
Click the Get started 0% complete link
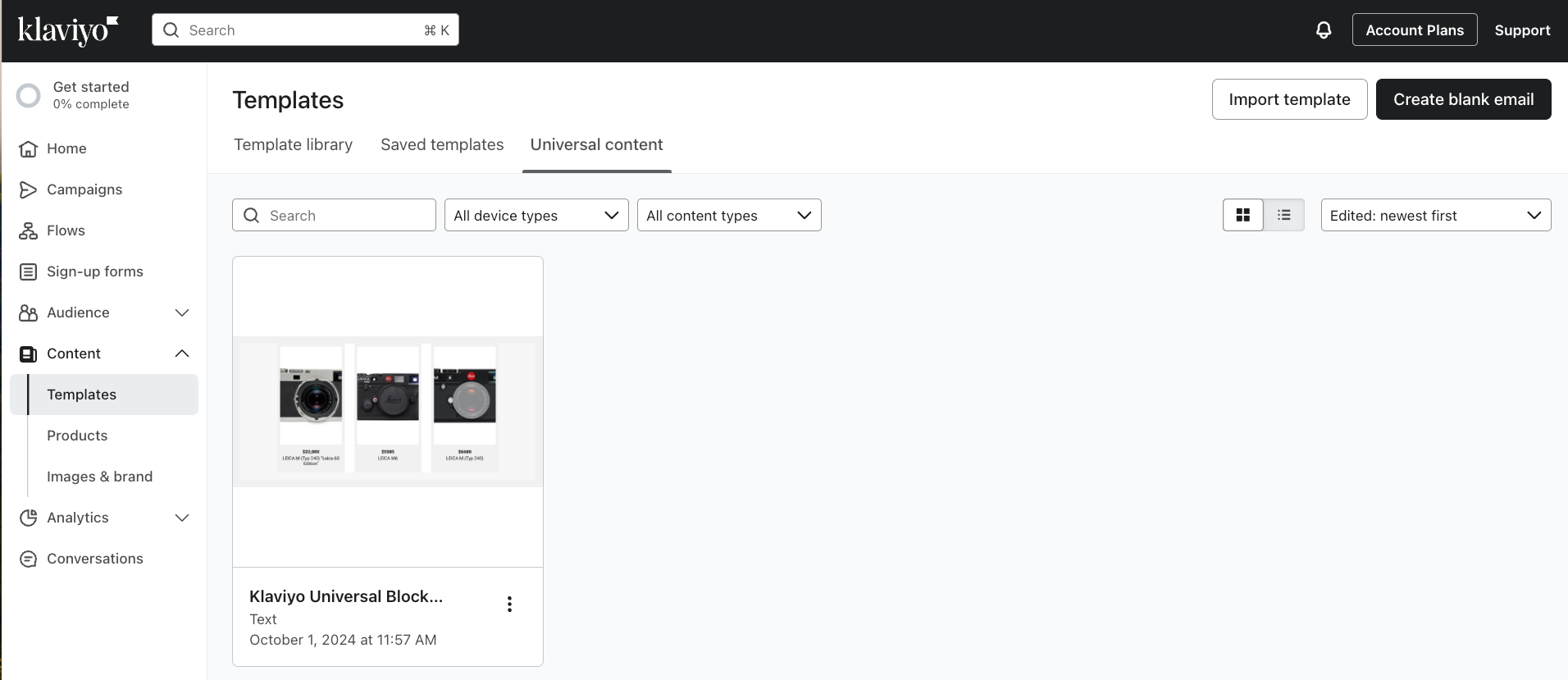pos(91,95)
